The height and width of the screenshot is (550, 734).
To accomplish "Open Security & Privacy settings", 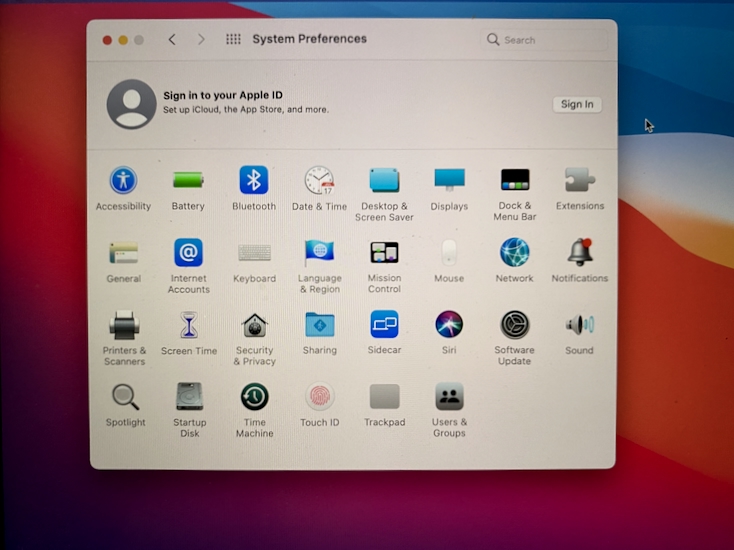I will click(254, 325).
